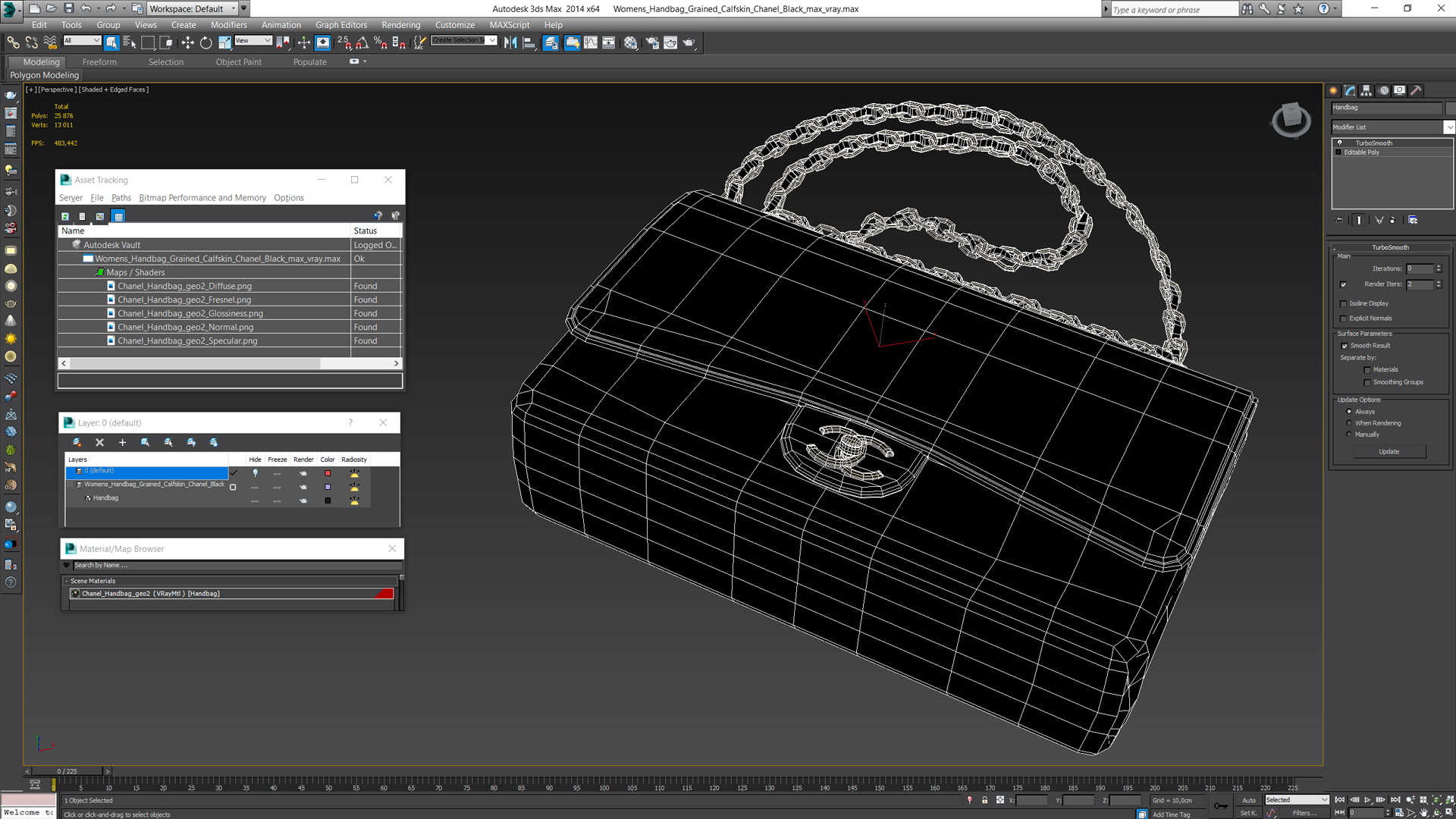1456x819 pixels.
Task: Click Filters button near key controls
Action: point(1304,813)
